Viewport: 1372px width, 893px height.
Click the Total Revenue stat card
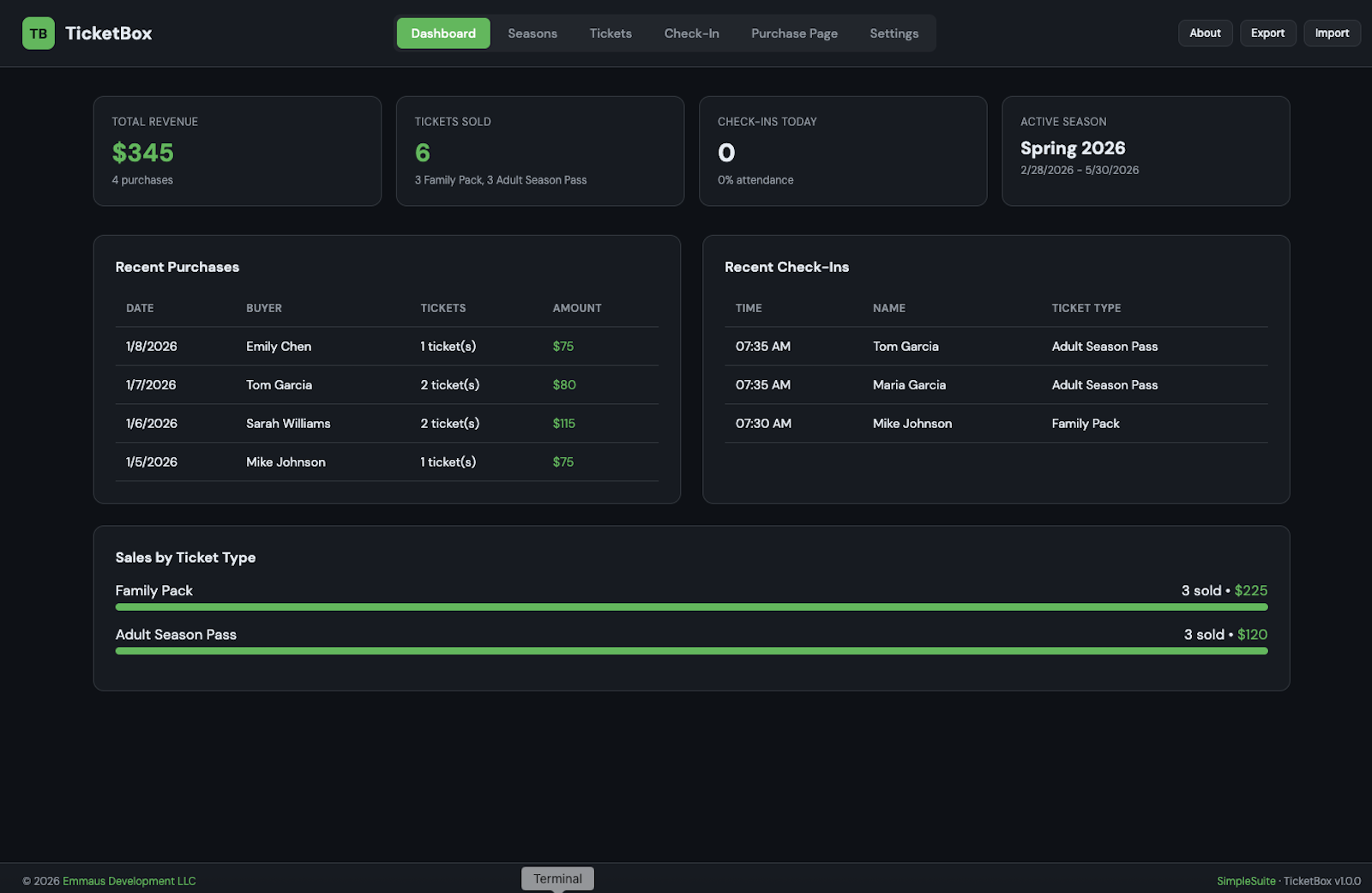(237, 151)
